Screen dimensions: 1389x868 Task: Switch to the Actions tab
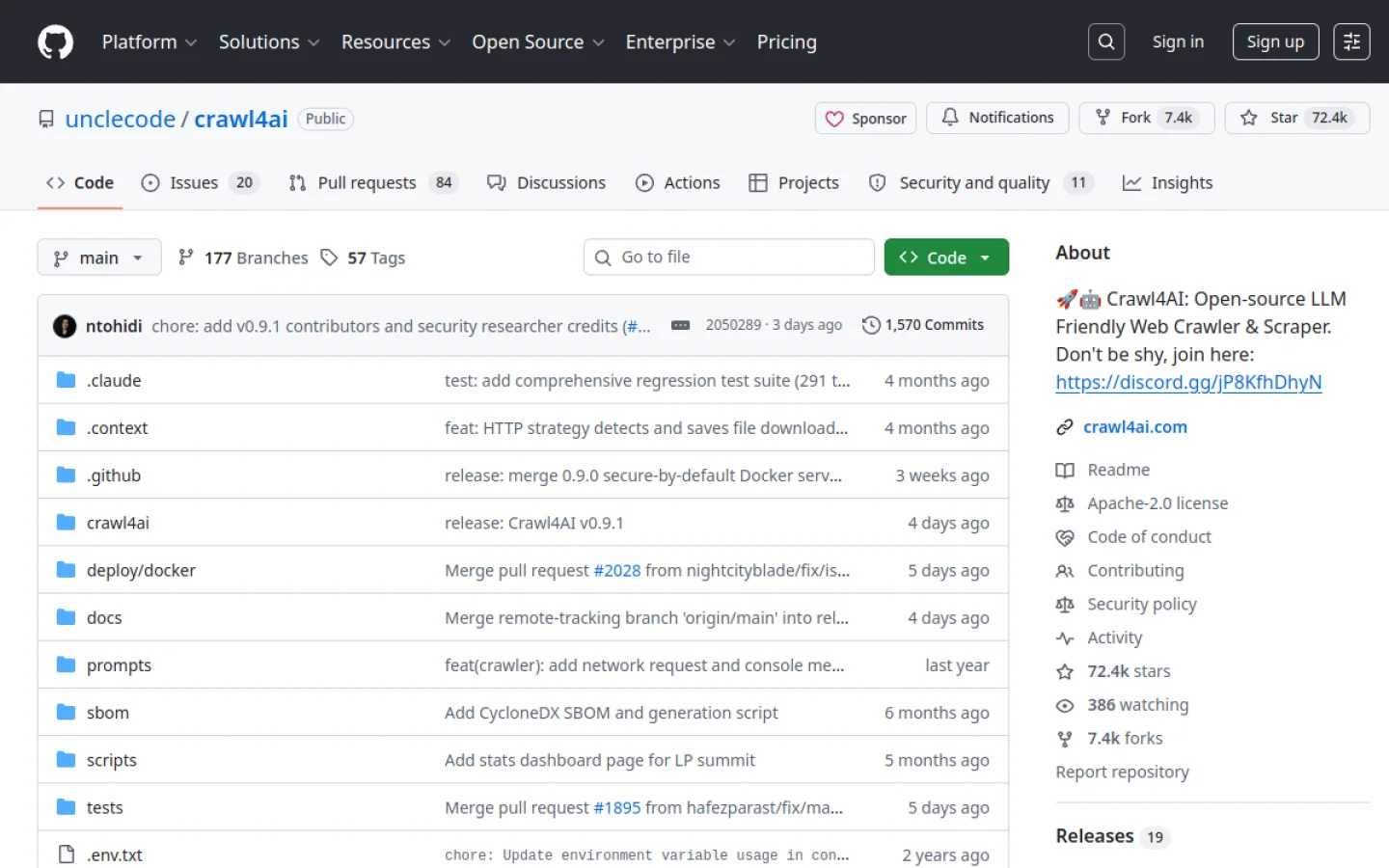[x=677, y=182]
